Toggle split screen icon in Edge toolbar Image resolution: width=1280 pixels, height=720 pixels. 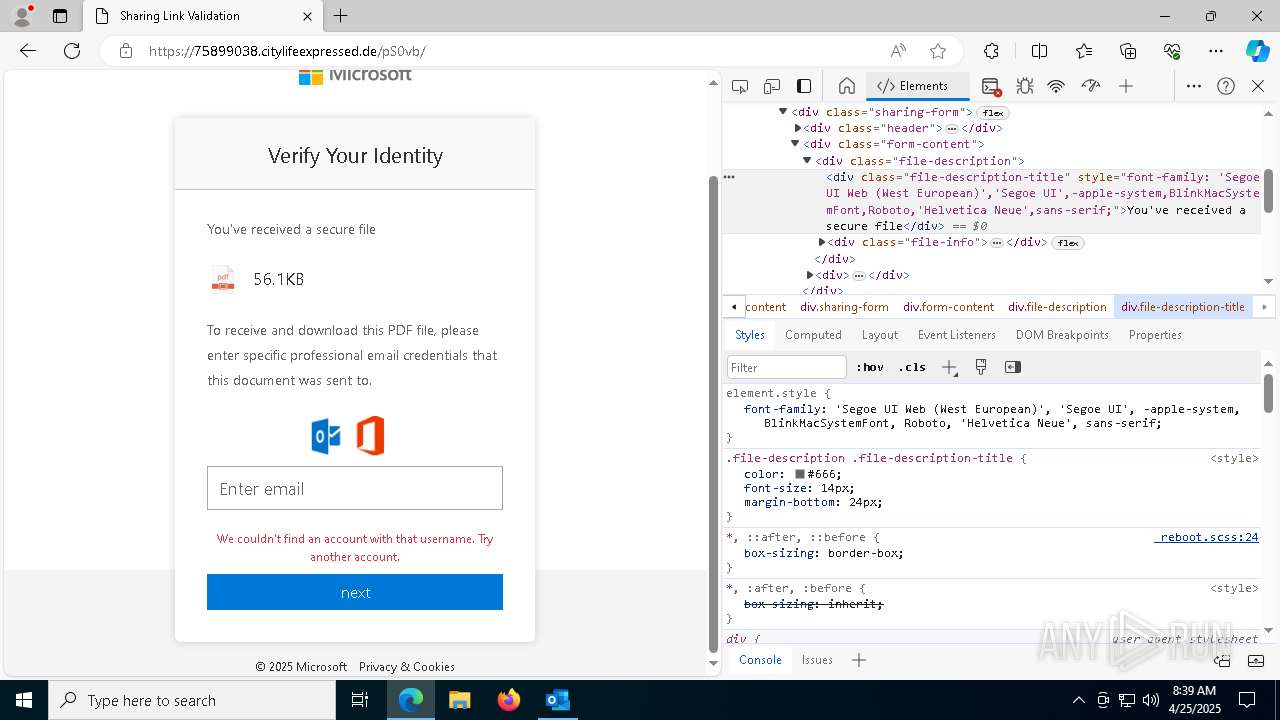[1040, 51]
